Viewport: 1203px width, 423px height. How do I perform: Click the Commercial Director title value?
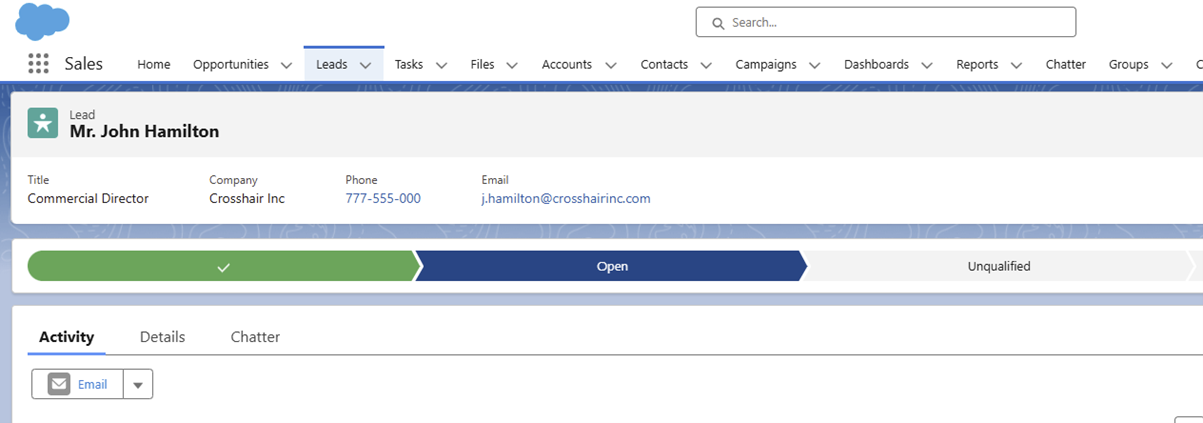[88, 198]
